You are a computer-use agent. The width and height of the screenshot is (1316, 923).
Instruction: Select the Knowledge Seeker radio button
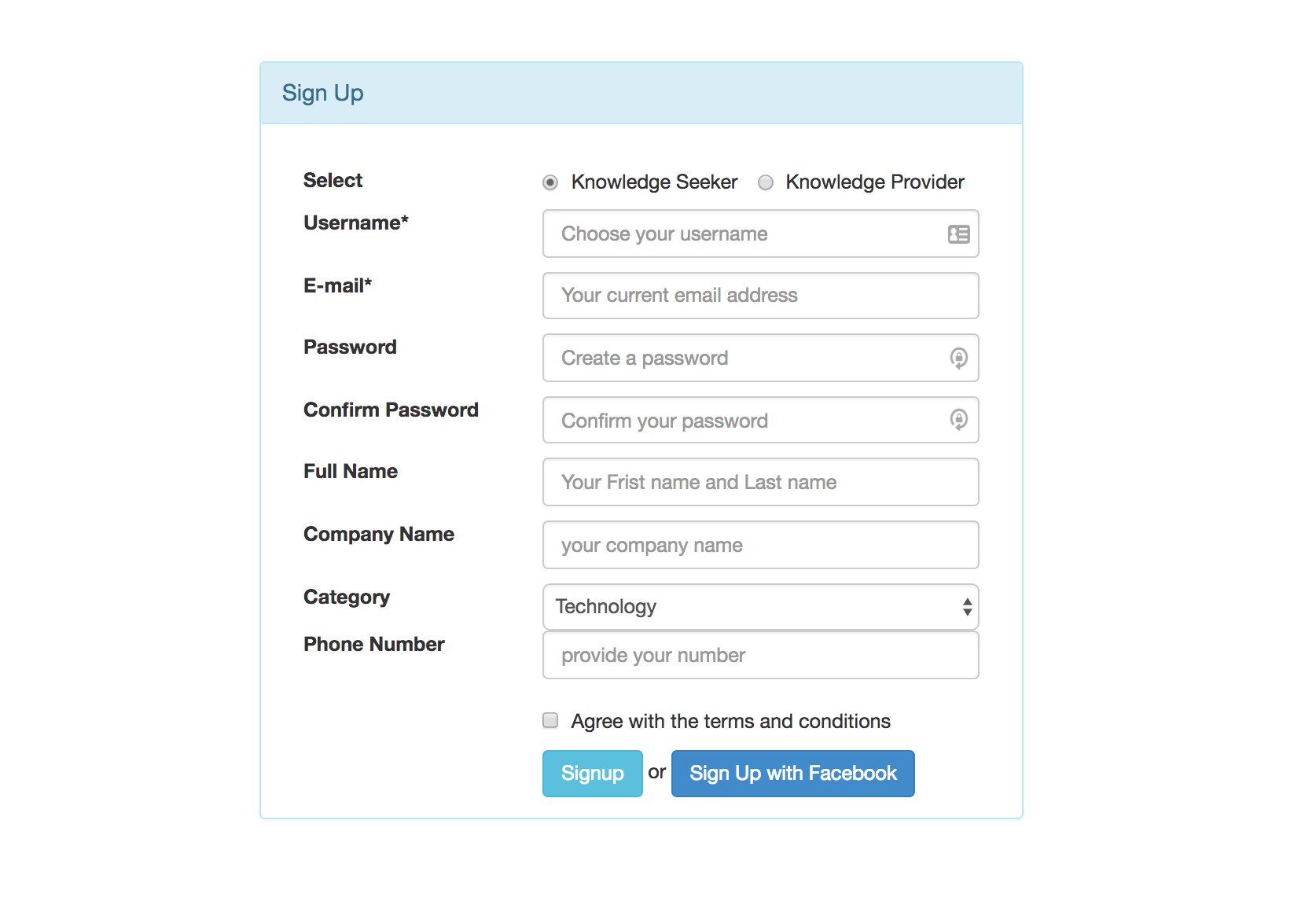point(550,182)
